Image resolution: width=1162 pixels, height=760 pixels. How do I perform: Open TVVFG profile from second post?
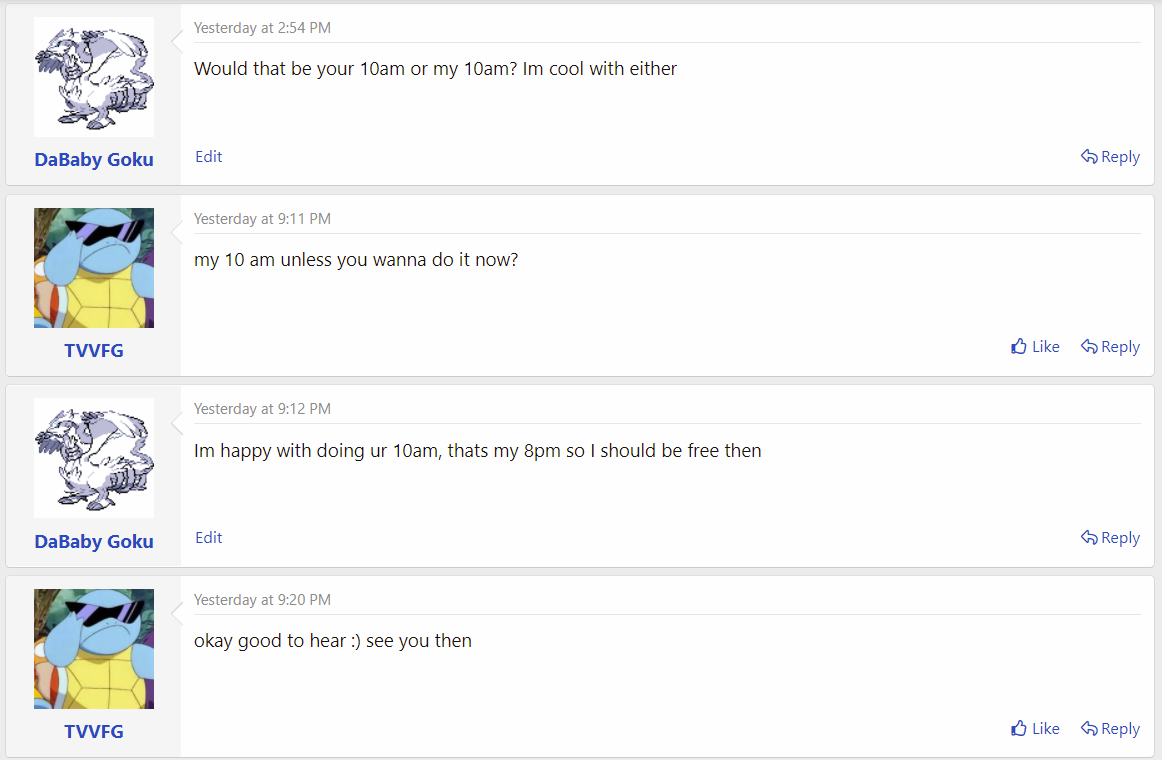coord(94,350)
